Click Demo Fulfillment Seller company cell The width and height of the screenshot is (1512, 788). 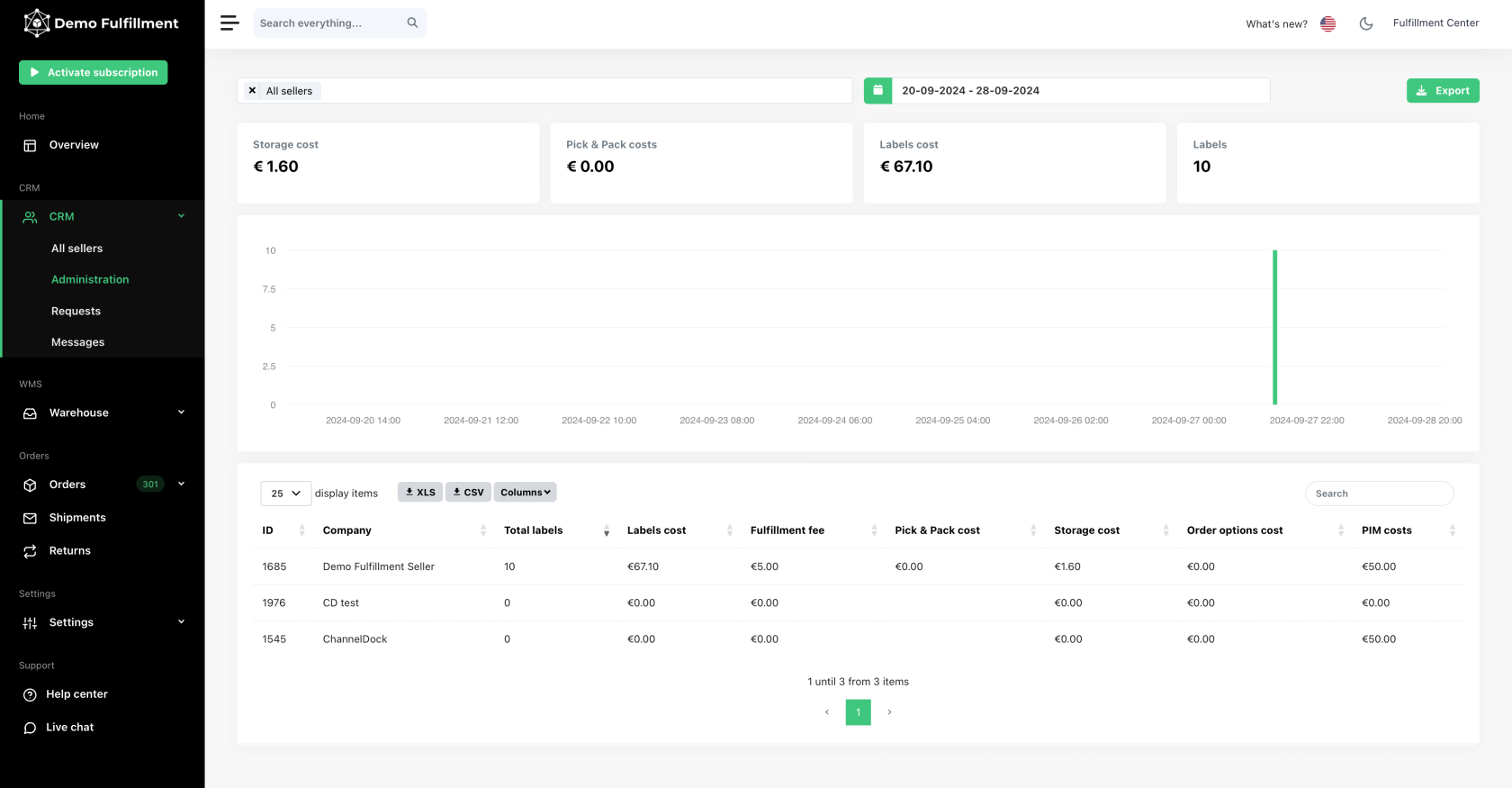point(378,567)
